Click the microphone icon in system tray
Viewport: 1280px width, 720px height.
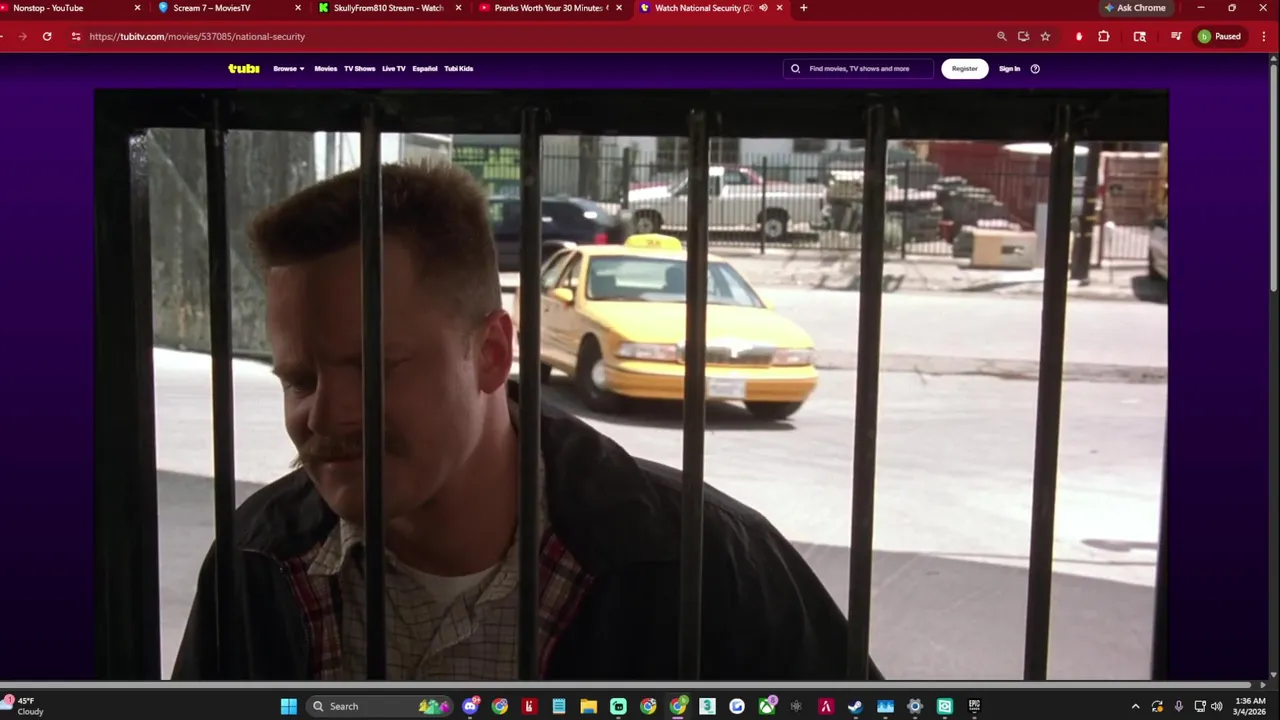point(1179,706)
